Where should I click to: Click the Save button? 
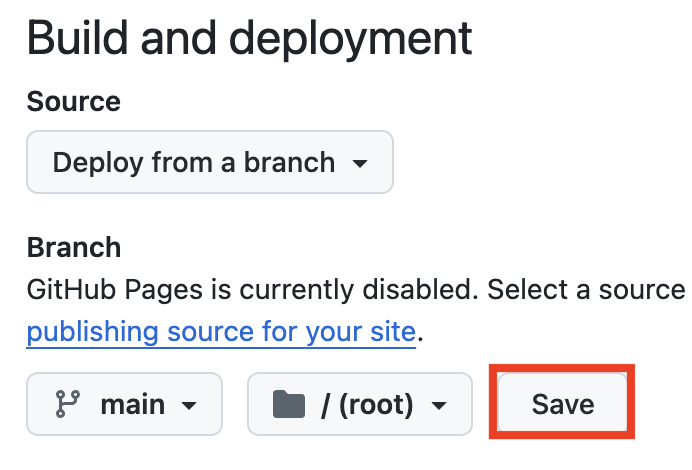(x=562, y=403)
